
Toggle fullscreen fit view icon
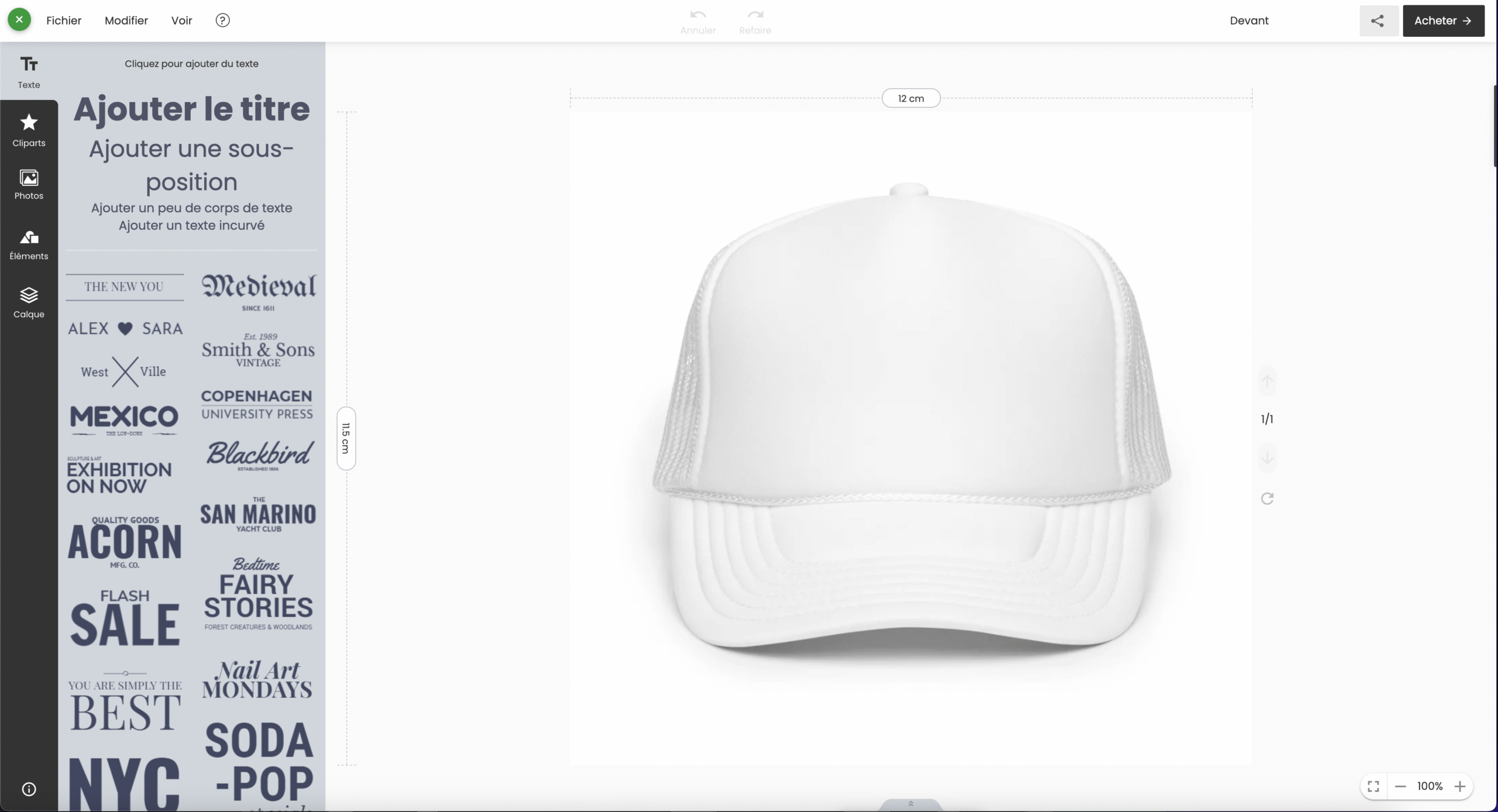[x=1373, y=786]
